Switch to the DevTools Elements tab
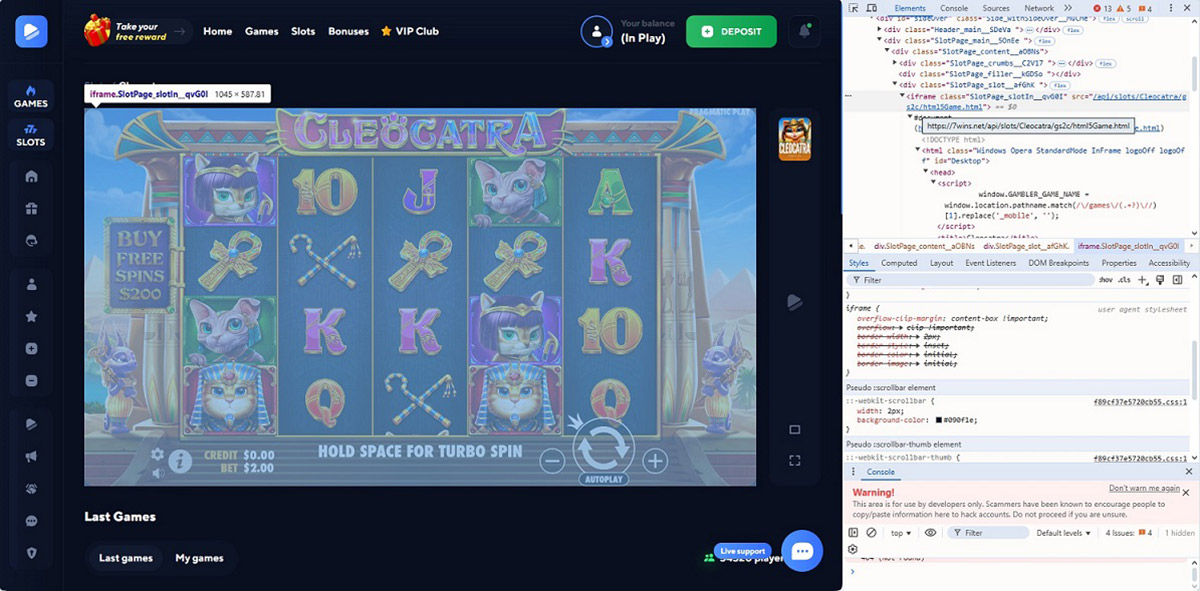 [910, 8]
